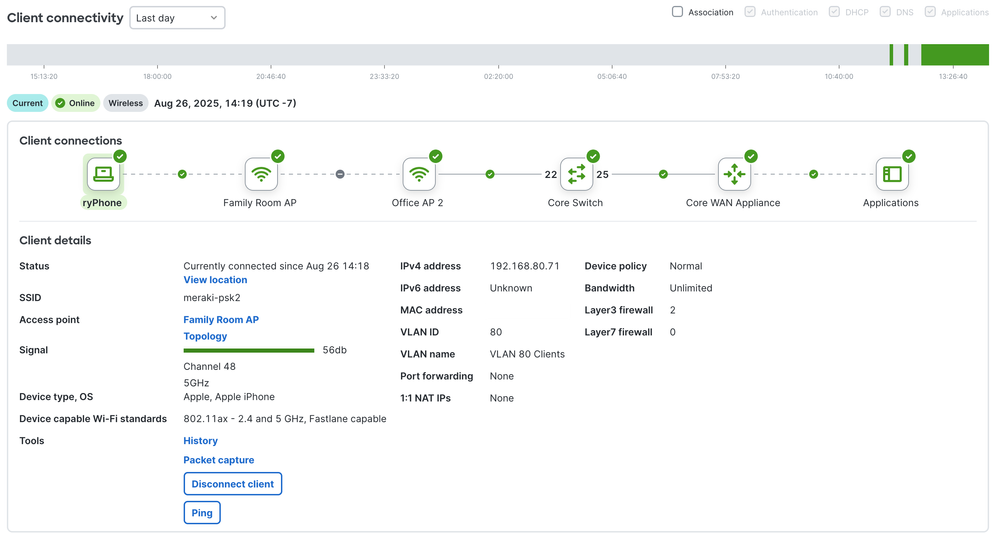Toggle the DHCP checkbox
998x534 pixels.
click(x=834, y=11)
